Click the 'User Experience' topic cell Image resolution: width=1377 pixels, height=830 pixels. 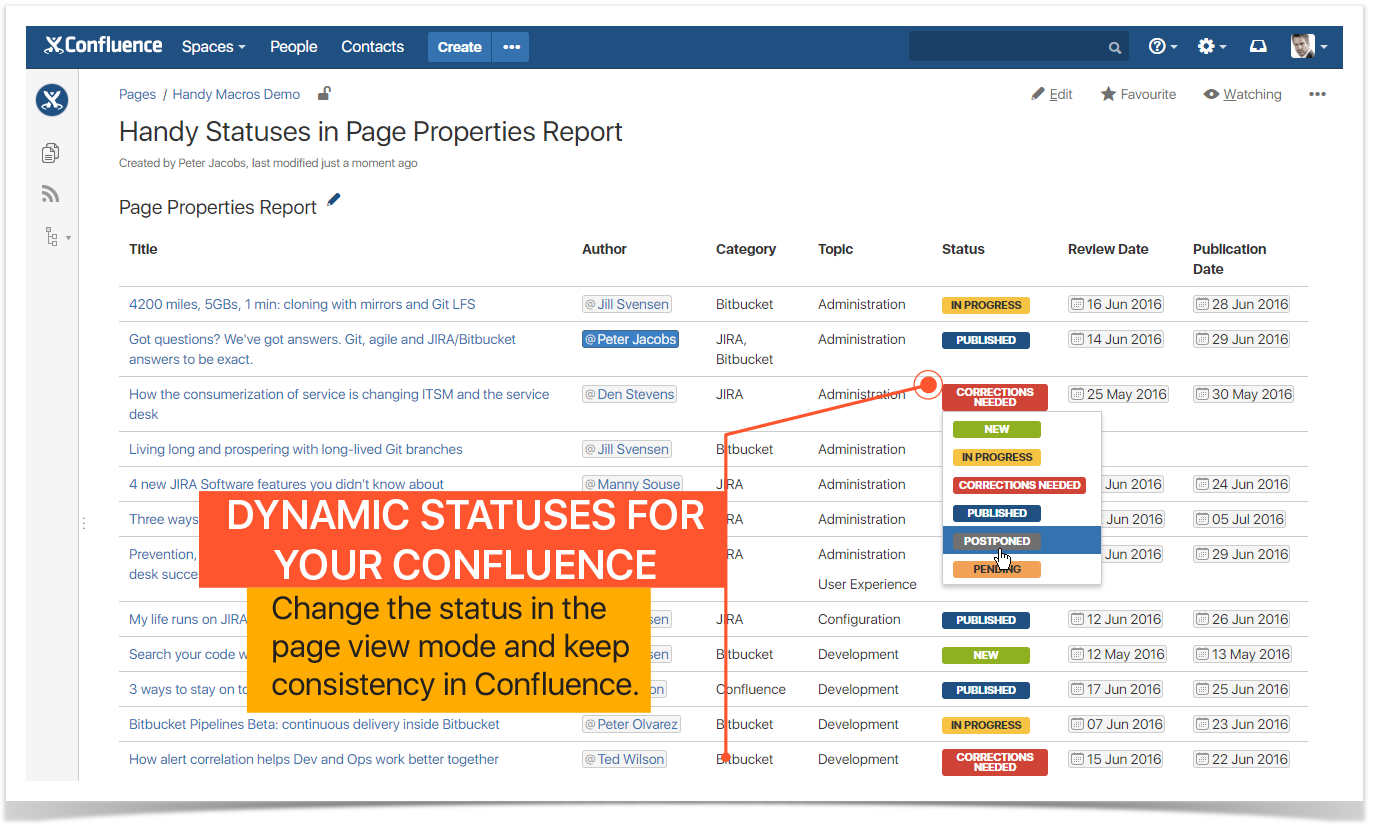[x=867, y=584]
